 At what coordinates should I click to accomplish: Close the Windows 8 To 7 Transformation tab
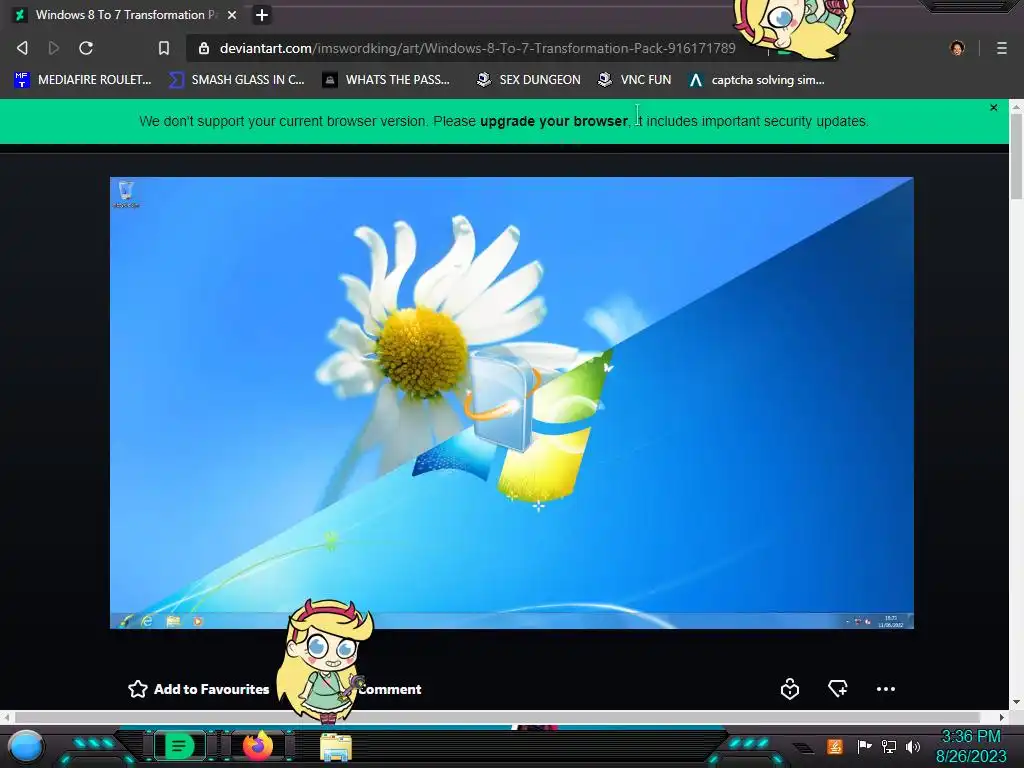(x=232, y=15)
